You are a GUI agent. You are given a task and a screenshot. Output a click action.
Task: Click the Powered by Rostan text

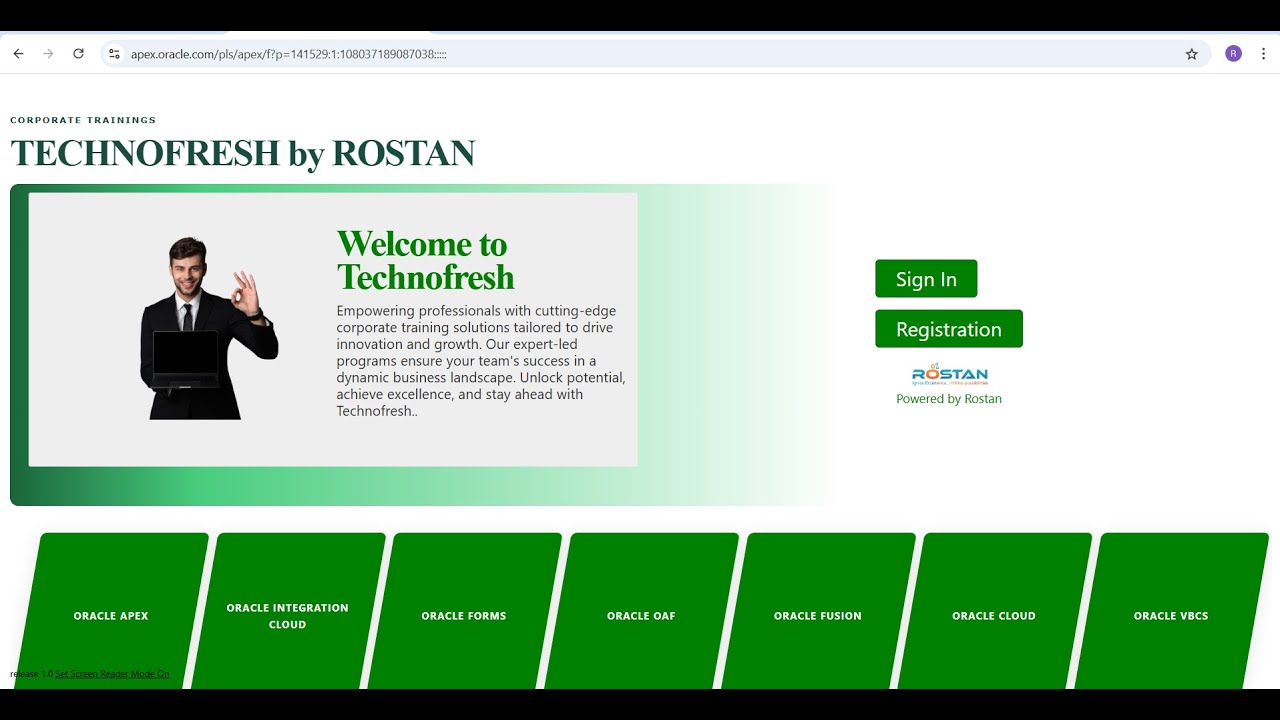pyautogui.click(x=949, y=399)
